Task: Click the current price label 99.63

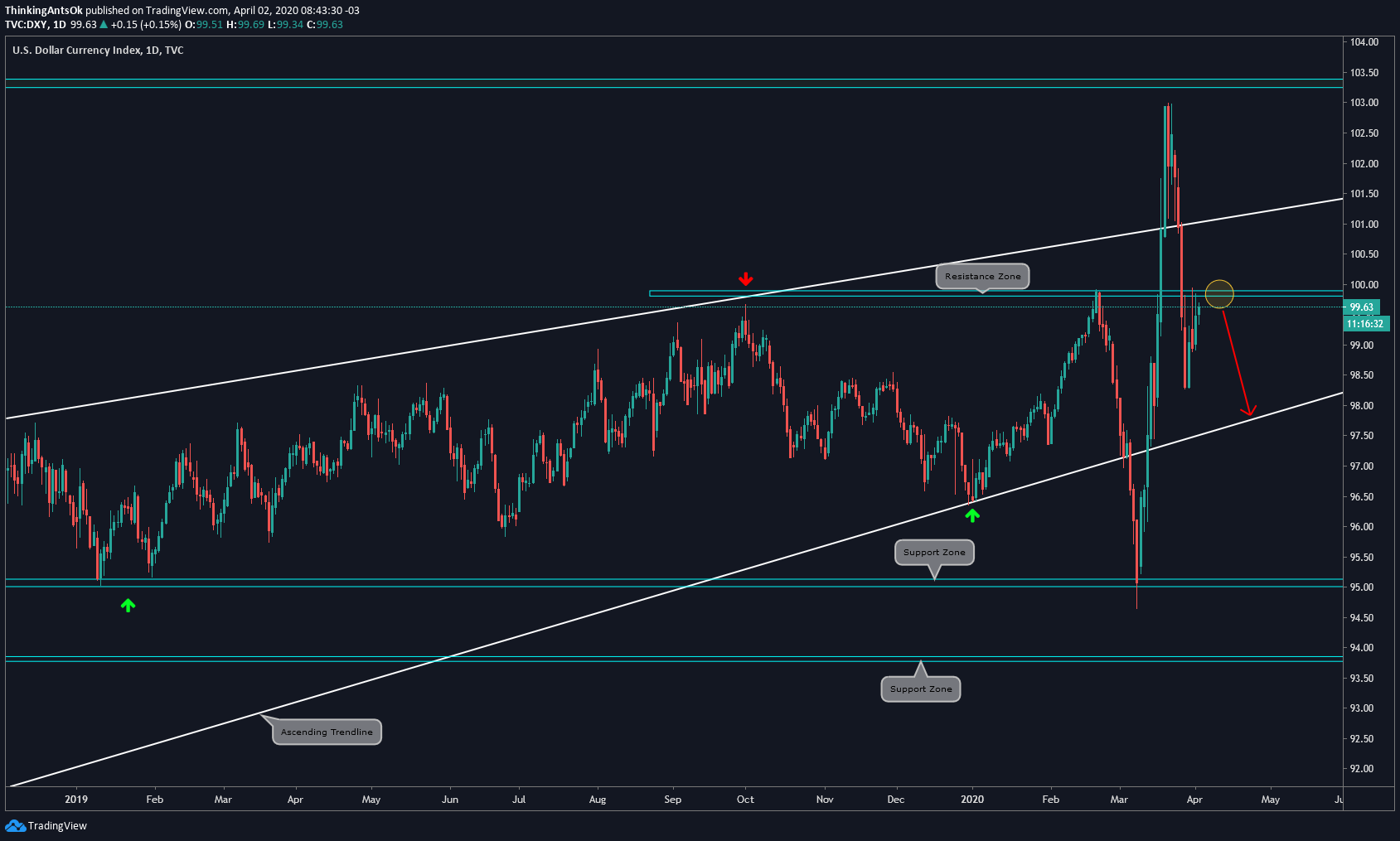Action: 1361,307
